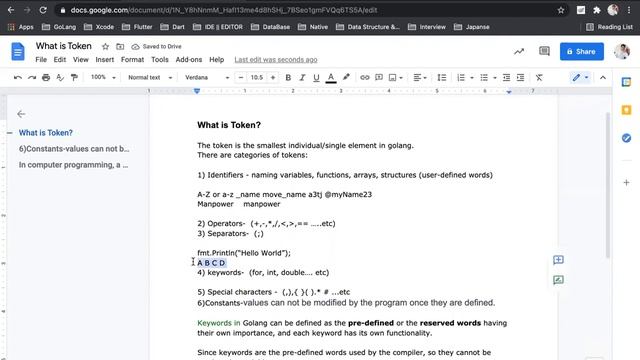Image resolution: width=640 pixels, height=360 pixels.
Task: Open line spacing options
Action: point(442,78)
